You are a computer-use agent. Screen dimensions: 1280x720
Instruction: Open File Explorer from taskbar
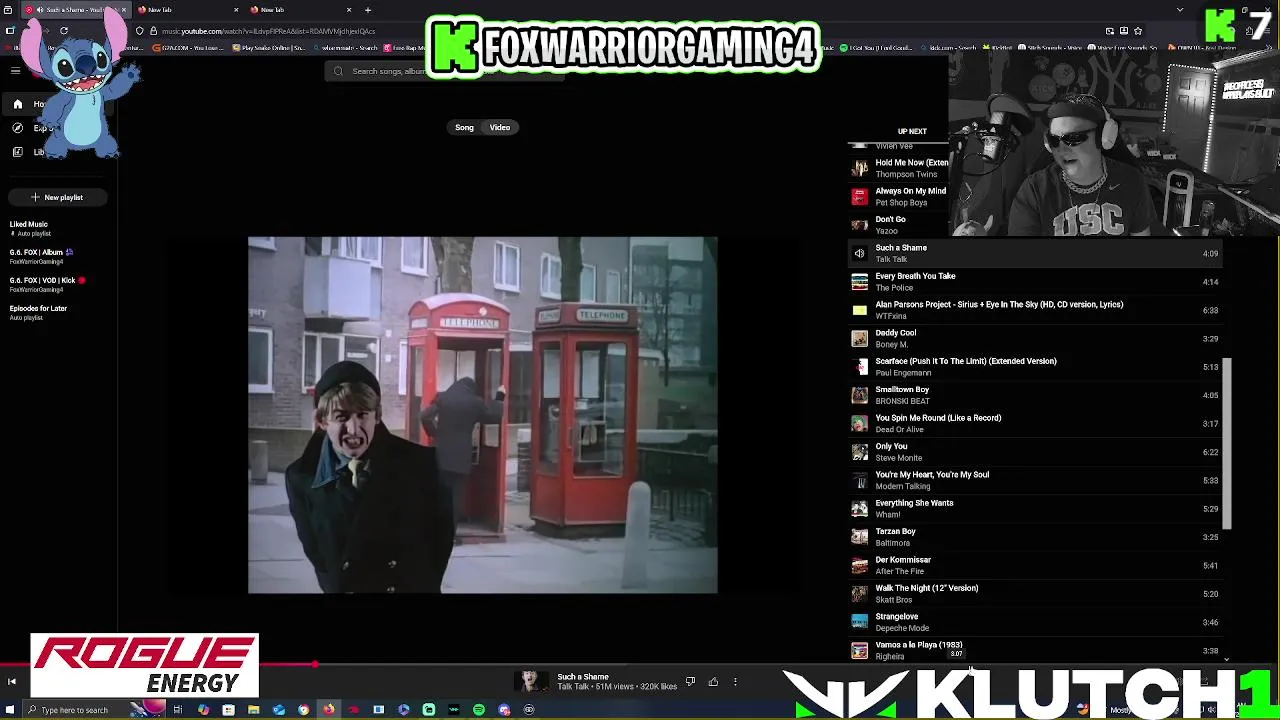point(254,710)
